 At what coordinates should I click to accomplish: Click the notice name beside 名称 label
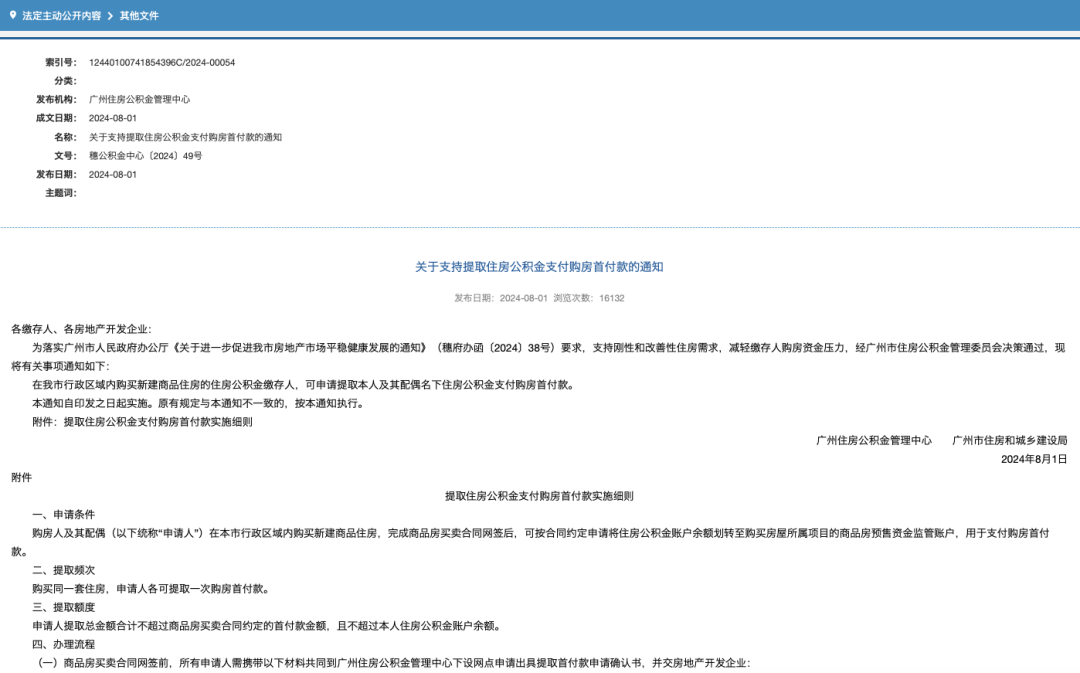[x=185, y=137]
